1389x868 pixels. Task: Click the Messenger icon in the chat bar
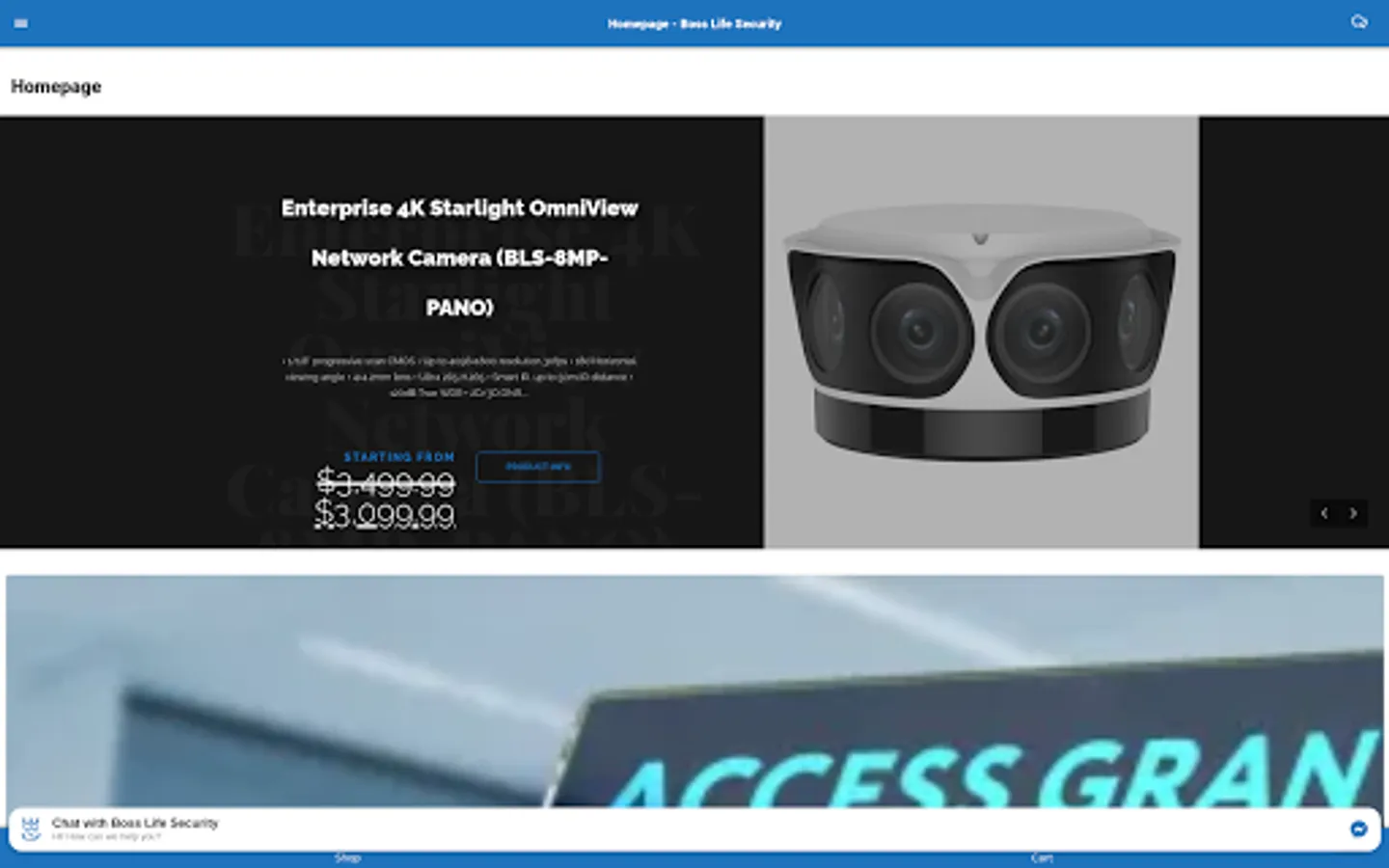[1358, 828]
